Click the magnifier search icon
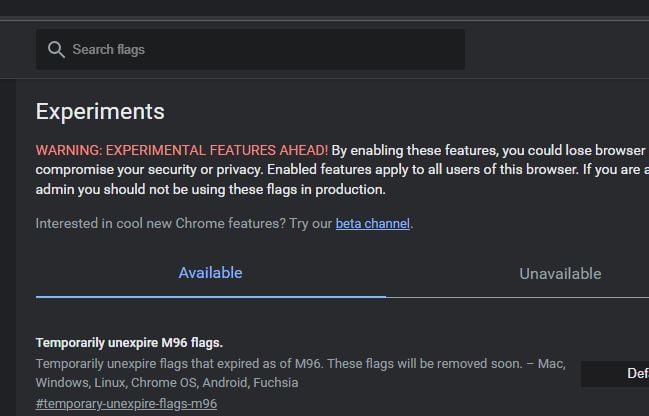 (56, 50)
